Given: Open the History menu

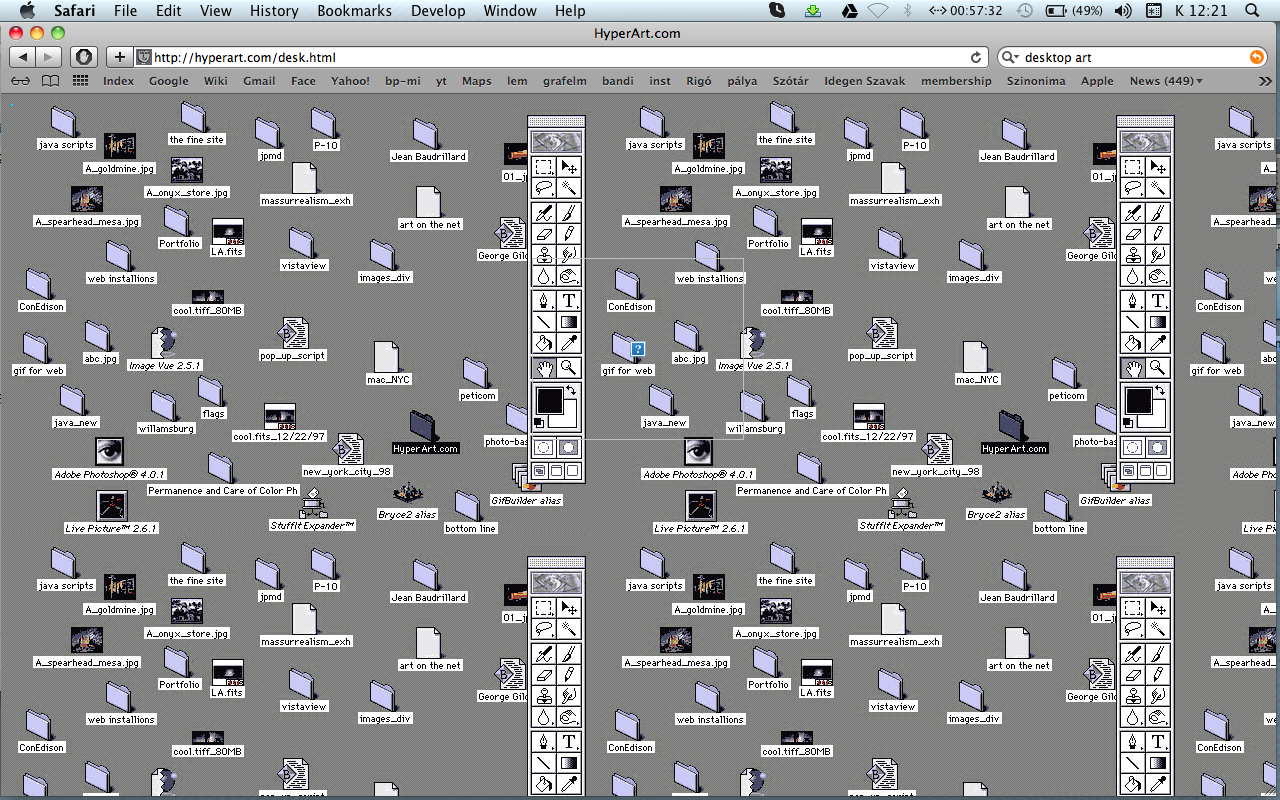Looking at the screenshot, I should 274,11.
